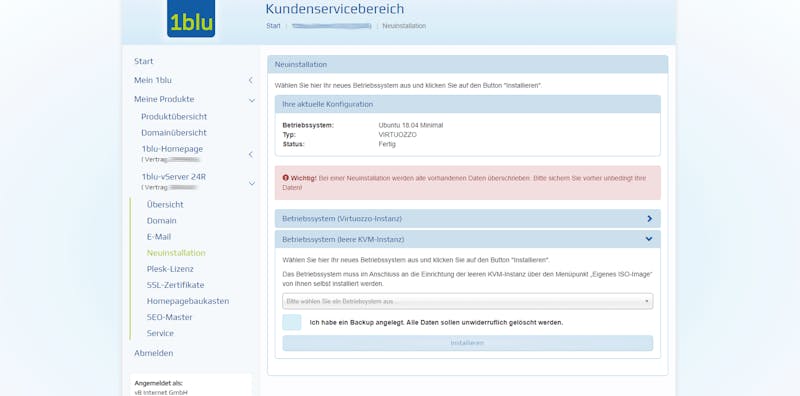Open Service submenu item

(160, 333)
